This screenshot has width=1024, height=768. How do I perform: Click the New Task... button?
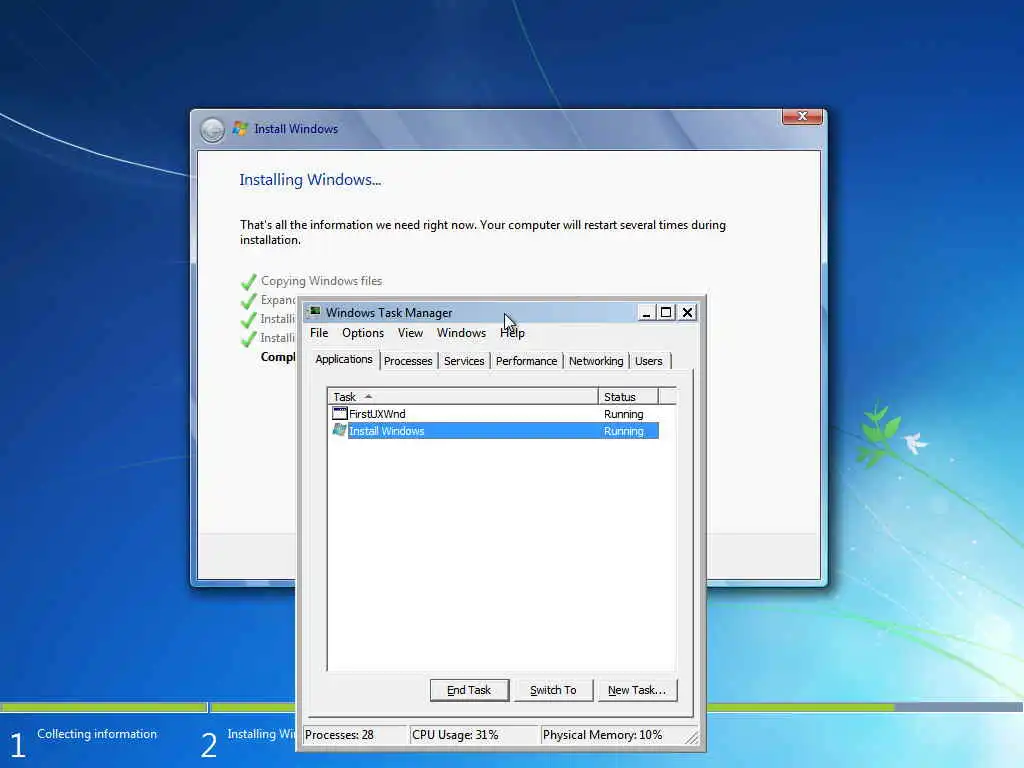[x=637, y=690]
